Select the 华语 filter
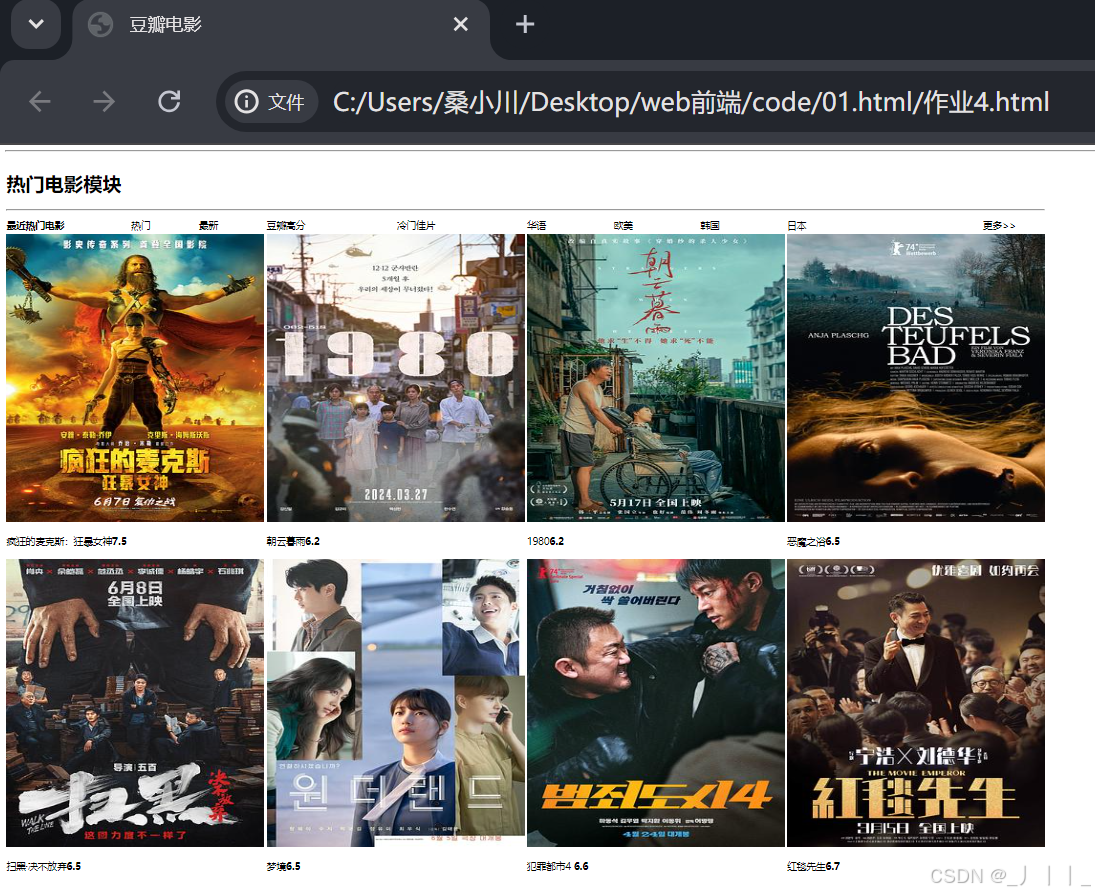 point(536,226)
